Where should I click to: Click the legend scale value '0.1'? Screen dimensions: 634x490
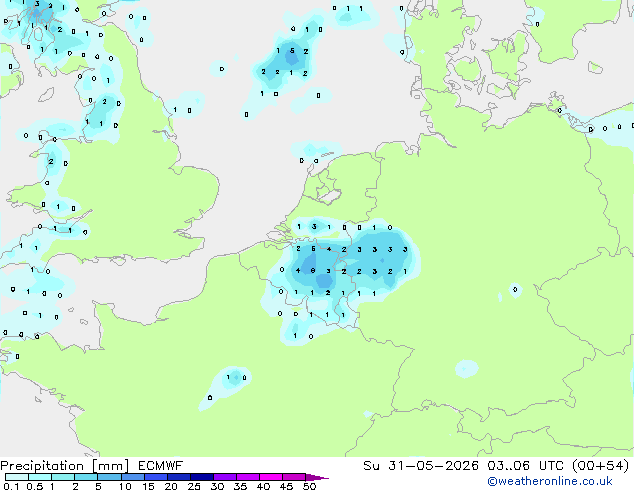11,486
